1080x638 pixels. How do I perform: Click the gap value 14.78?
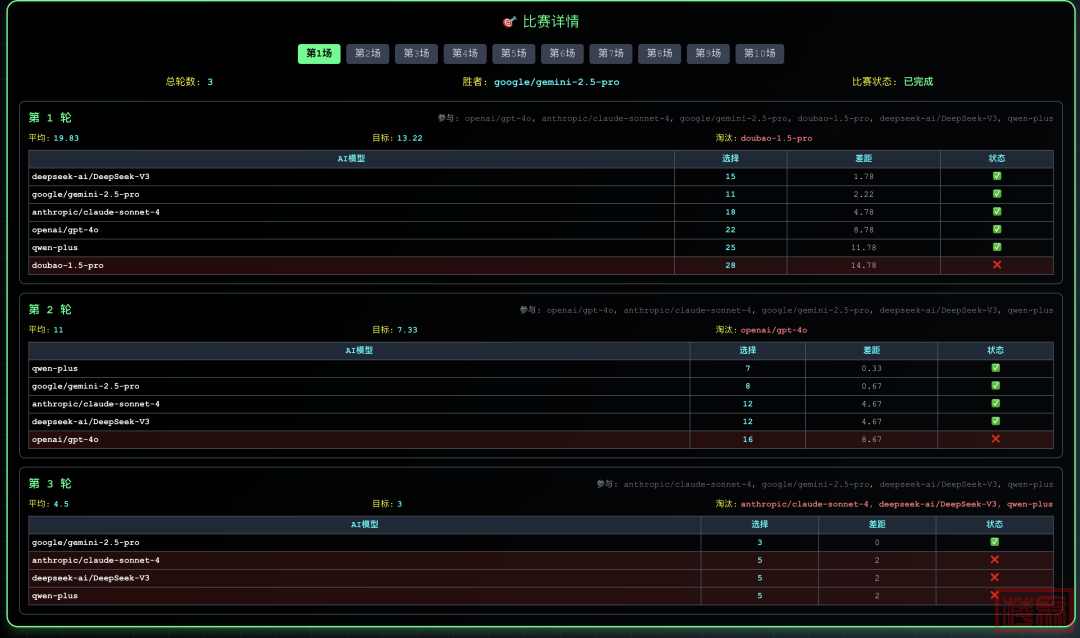864,265
